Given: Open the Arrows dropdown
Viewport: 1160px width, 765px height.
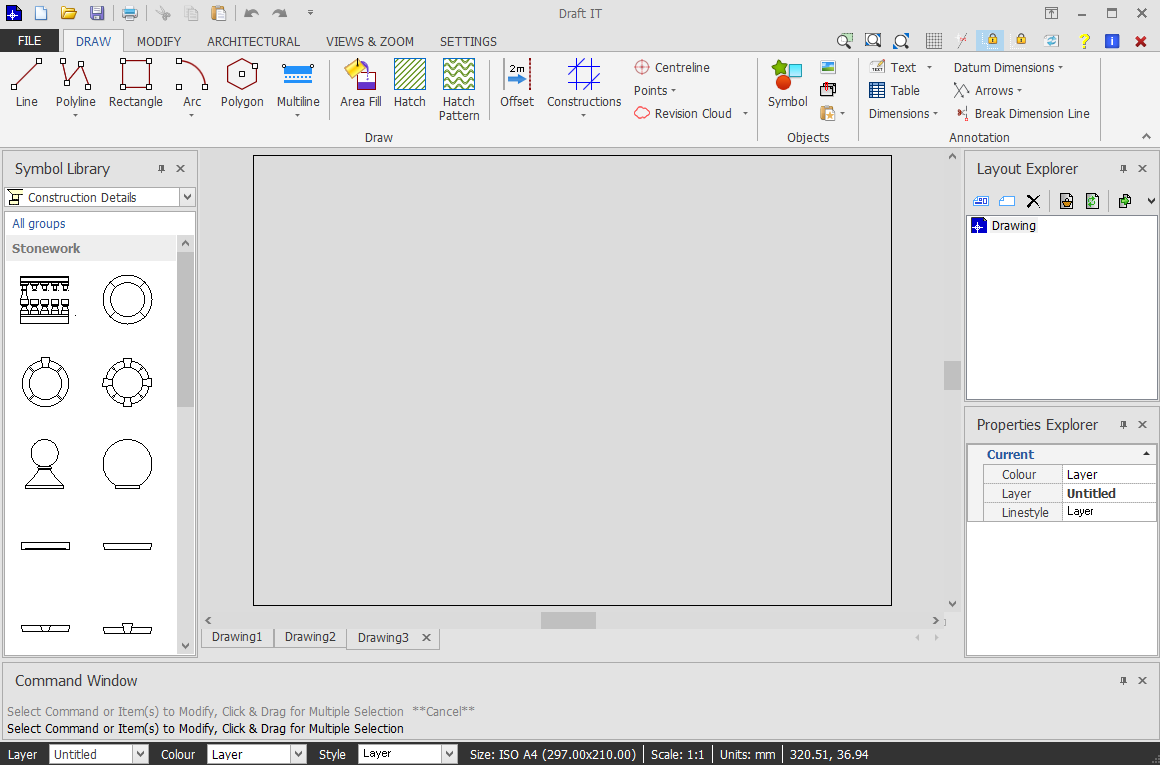Looking at the screenshot, I should (x=988, y=90).
